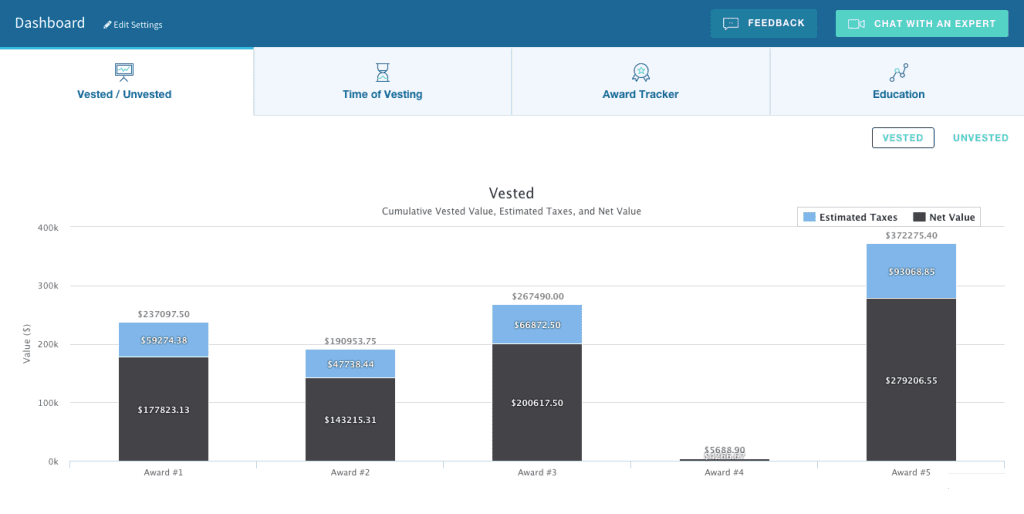Screen dimensions: 1024x514
Task: Click the Award #2 net value bar $143215.31
Action: point(350,419)
